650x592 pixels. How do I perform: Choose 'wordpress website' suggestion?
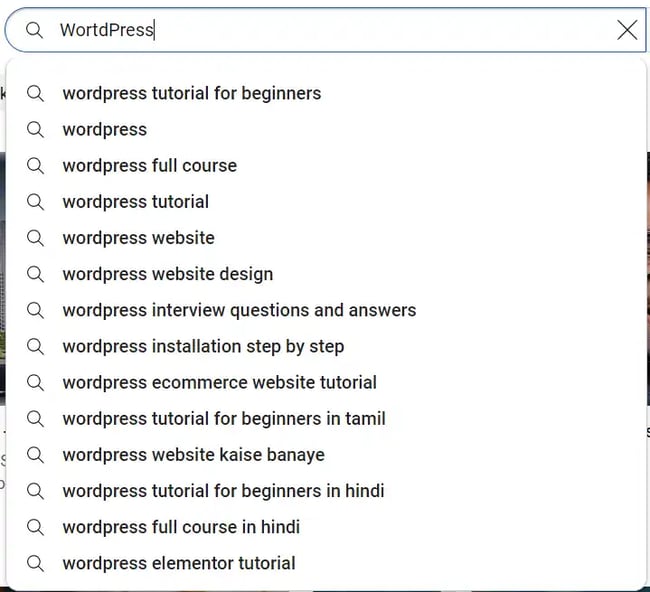pyautogui.click(x=326, y=238)
